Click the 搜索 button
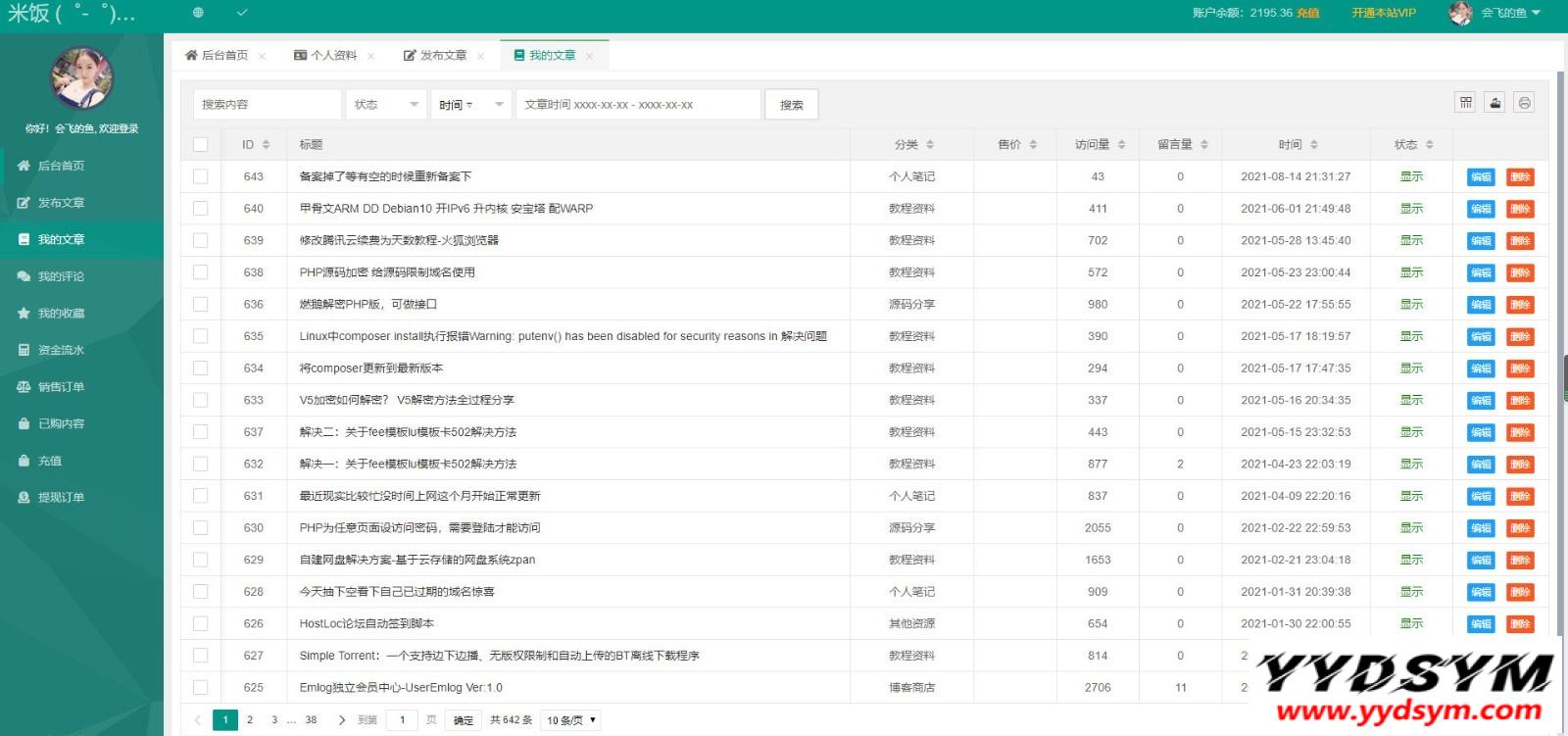Image resolution: width=1568 pixels, height=736 pixels. click(x=791, y=105)
